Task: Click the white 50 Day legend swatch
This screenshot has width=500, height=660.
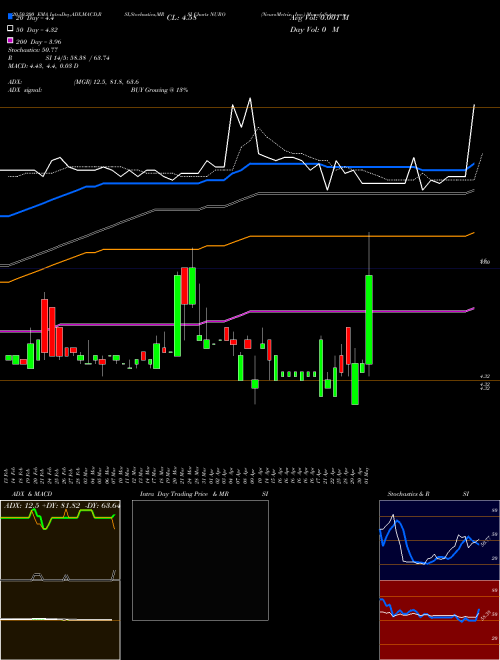Action: [10, 29]
